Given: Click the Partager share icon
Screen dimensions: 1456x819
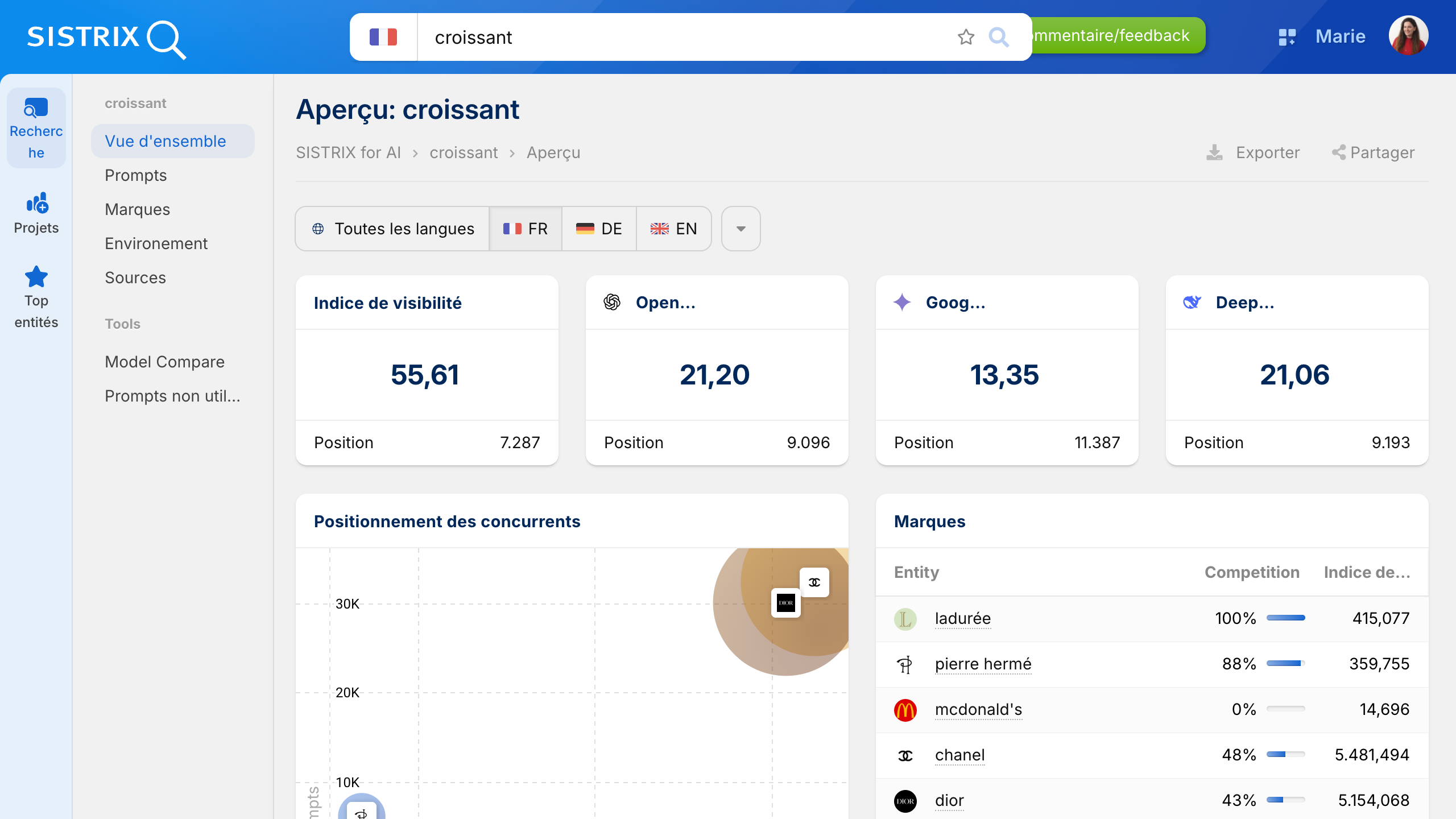Looking at the screenshot, I should click(x=1339, y=152).
